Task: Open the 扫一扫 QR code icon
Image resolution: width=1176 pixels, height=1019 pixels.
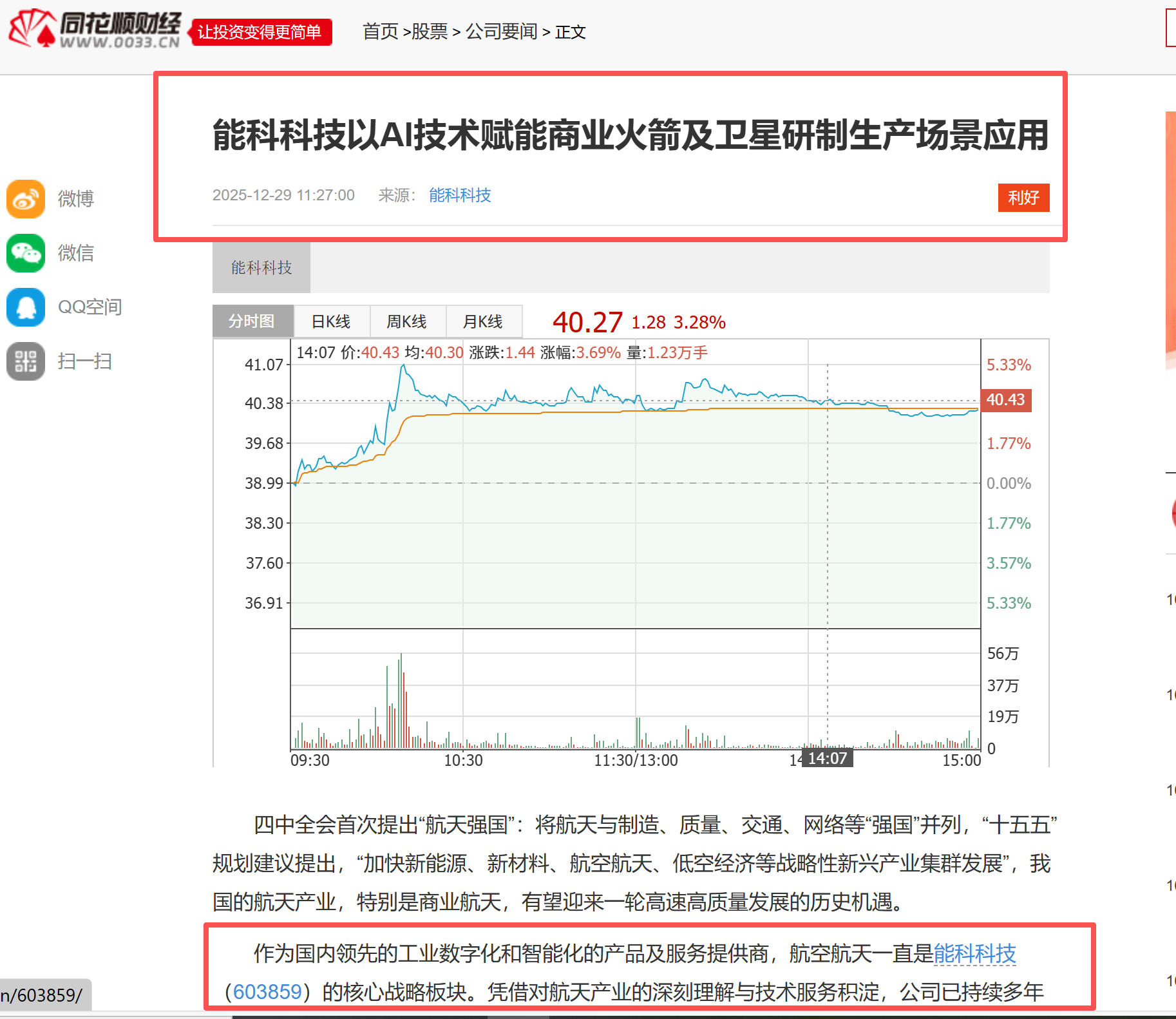Action: [26, 361]
